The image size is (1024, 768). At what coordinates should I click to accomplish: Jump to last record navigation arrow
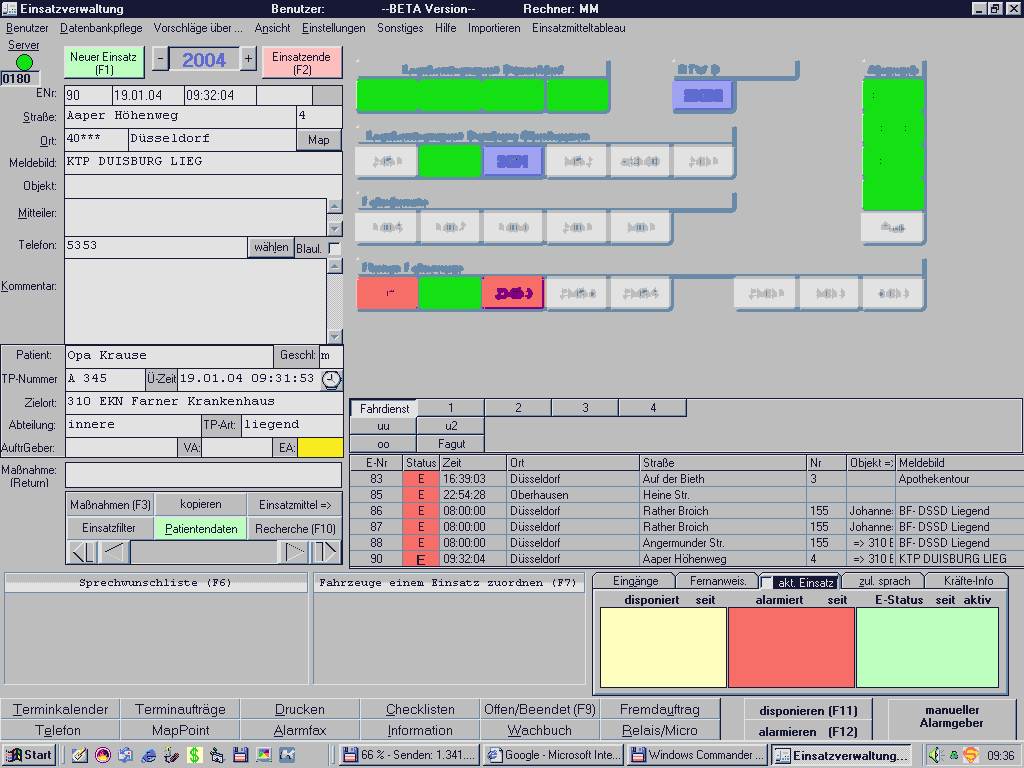[x=326, y=552]
